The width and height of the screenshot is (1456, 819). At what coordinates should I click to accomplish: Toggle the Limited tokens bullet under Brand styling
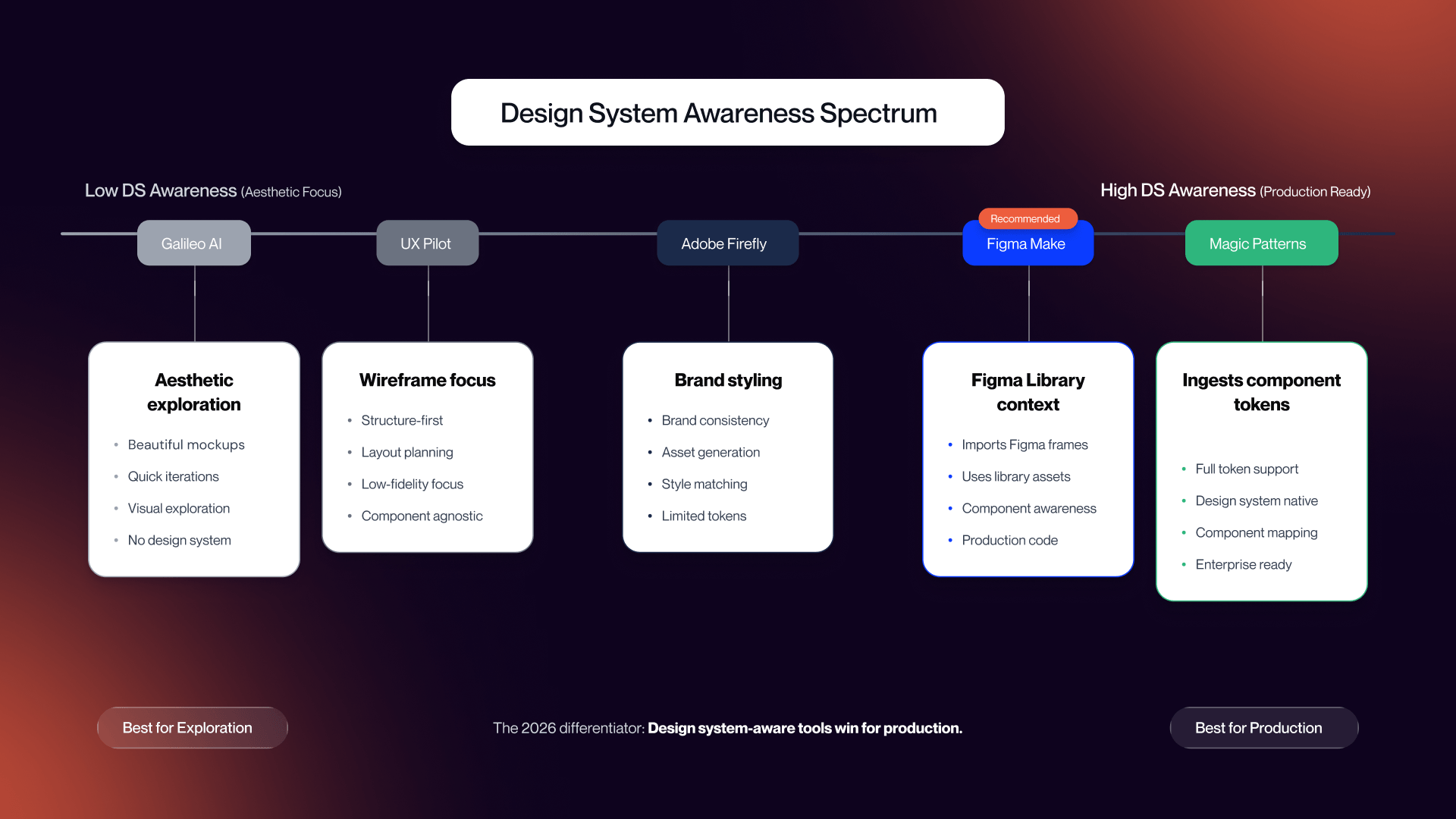pos(704,516)
